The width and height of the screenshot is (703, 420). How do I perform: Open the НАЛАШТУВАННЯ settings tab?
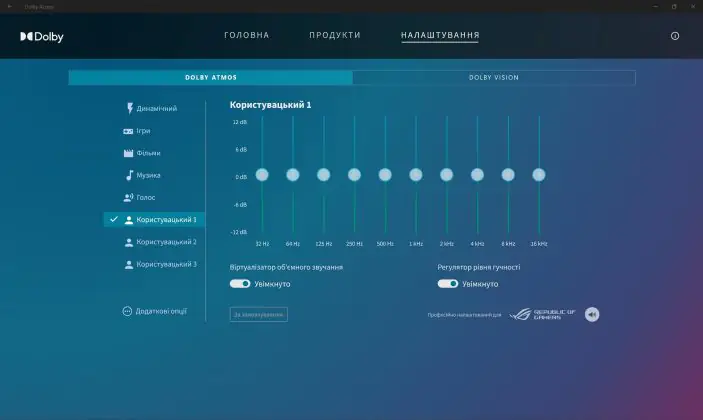coord(440,35)
